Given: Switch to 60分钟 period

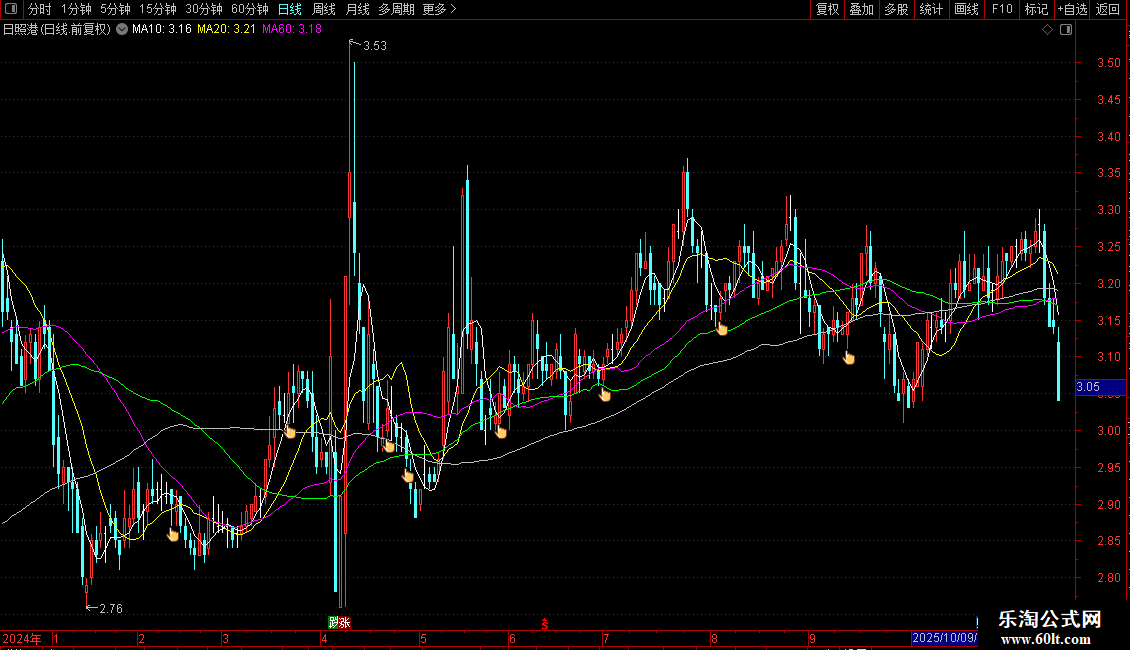Looking at the screenshot, I should click(x=249, y=9).
